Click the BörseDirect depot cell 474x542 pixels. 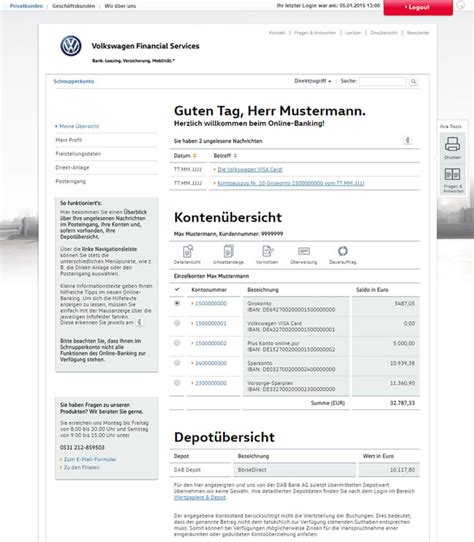295,470
